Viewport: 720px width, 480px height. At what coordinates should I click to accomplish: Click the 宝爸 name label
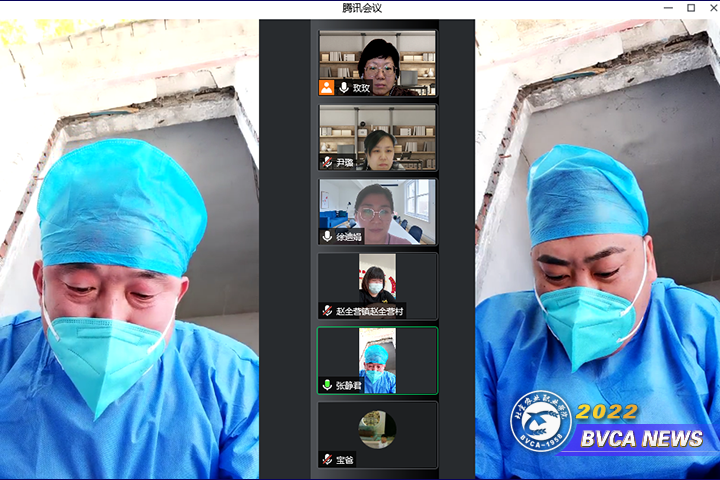click(x=345, y=460)
